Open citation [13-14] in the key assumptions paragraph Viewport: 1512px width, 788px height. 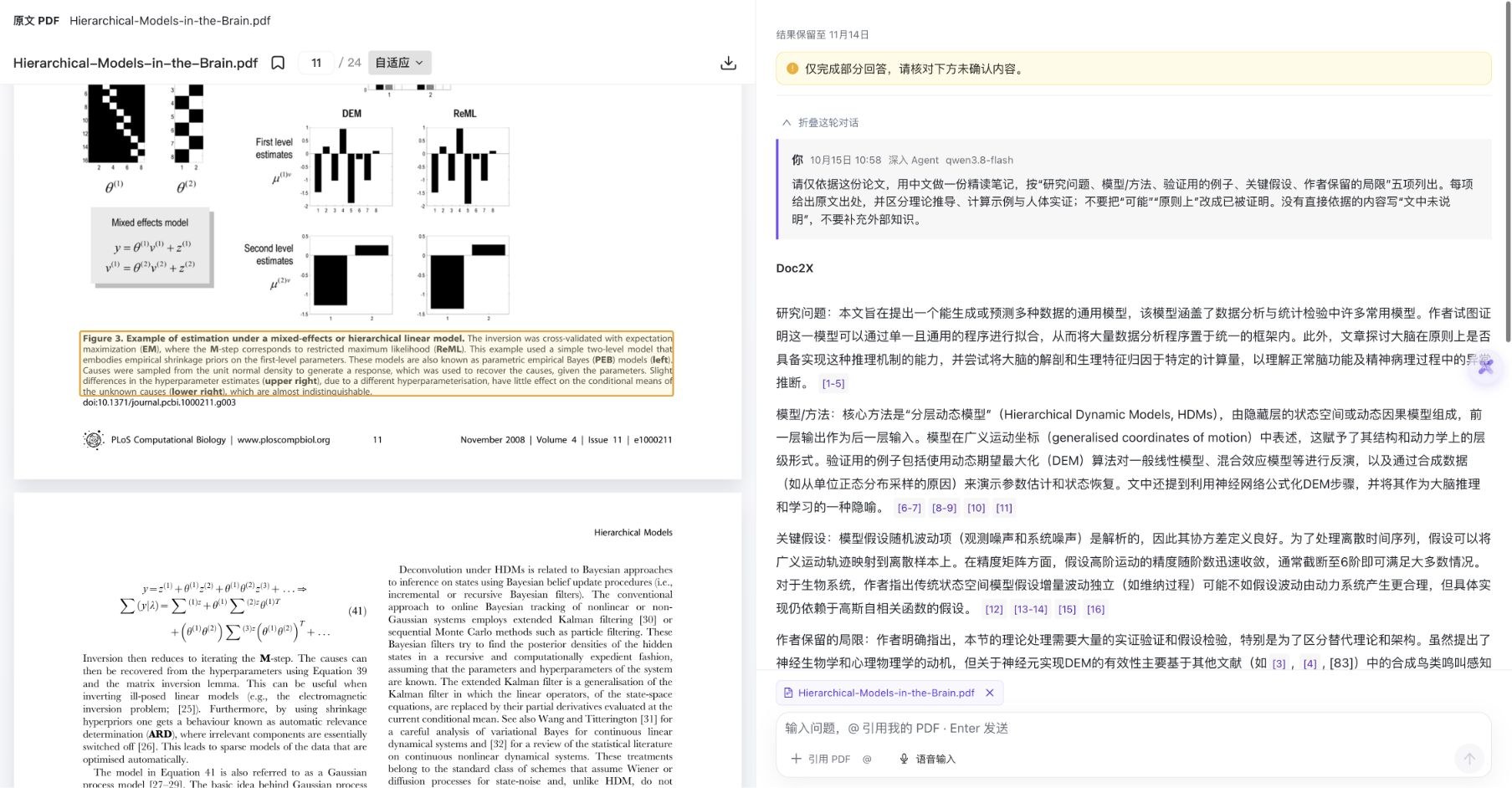coord(1030,609)
